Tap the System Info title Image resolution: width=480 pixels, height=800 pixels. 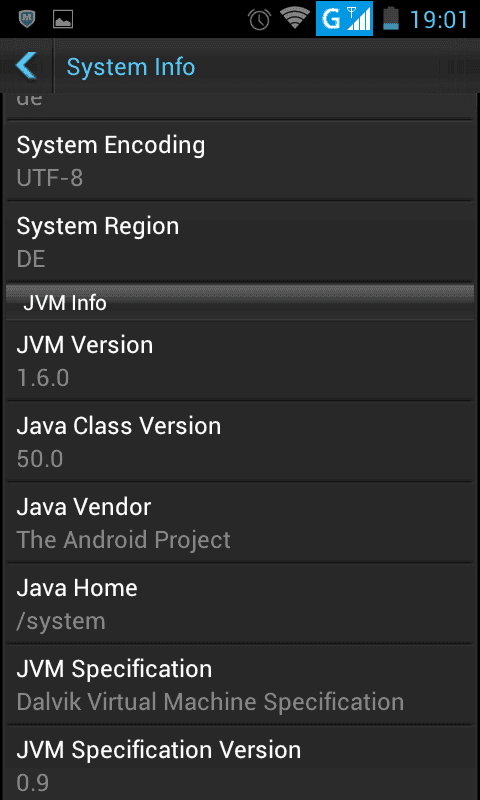[x=131, y=67]
